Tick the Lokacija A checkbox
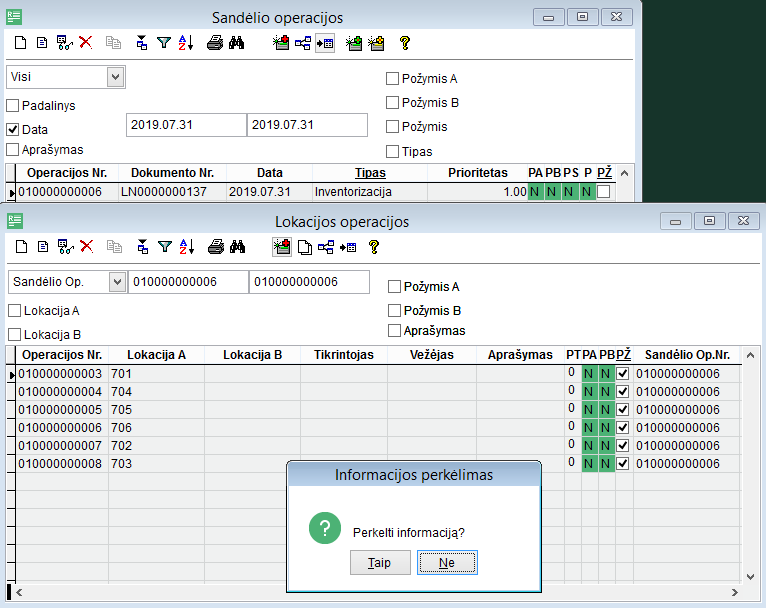Screen dimensions: 766x608 pyautogui.click(x=14, y=311)
